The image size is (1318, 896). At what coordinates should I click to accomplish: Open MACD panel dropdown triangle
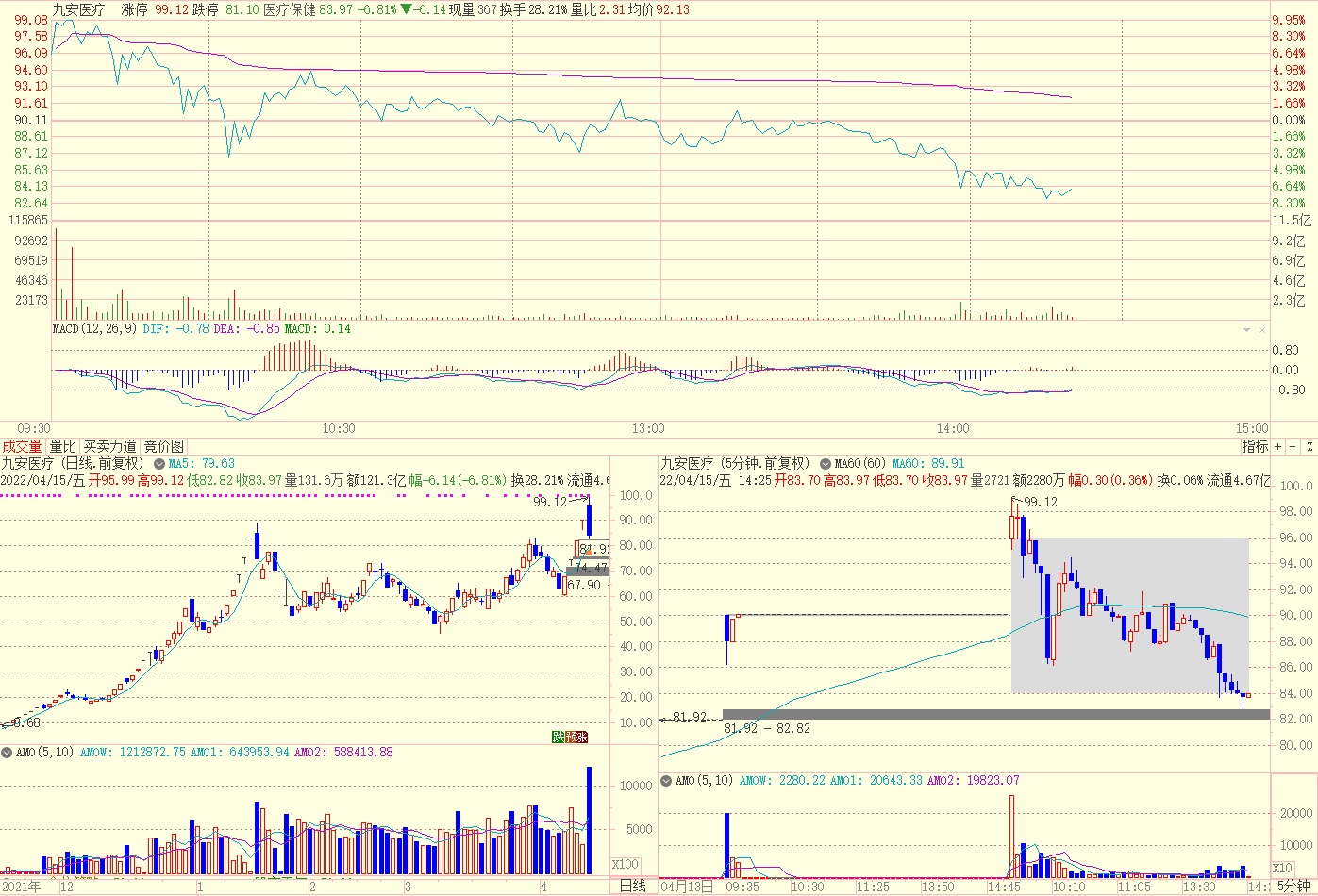(1247, 330)
